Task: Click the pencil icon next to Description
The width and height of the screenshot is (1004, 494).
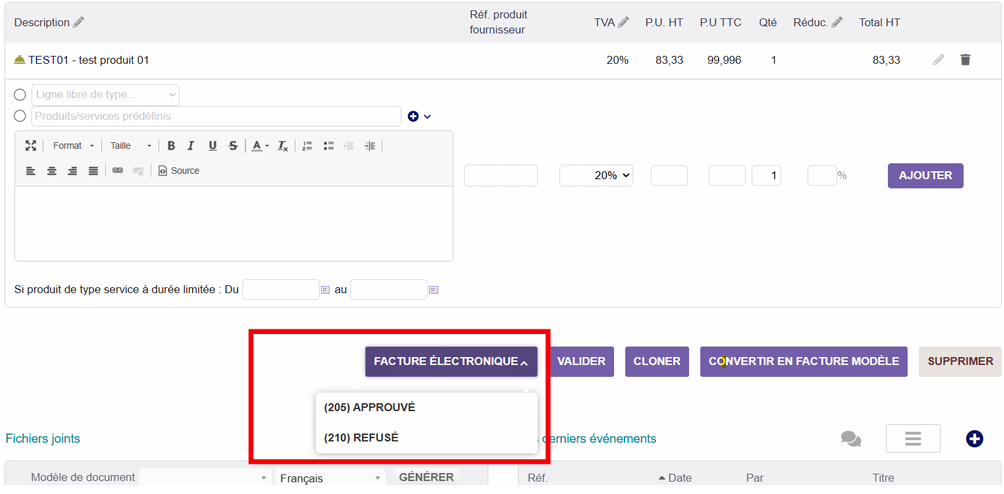Action: tap(78, 22)
